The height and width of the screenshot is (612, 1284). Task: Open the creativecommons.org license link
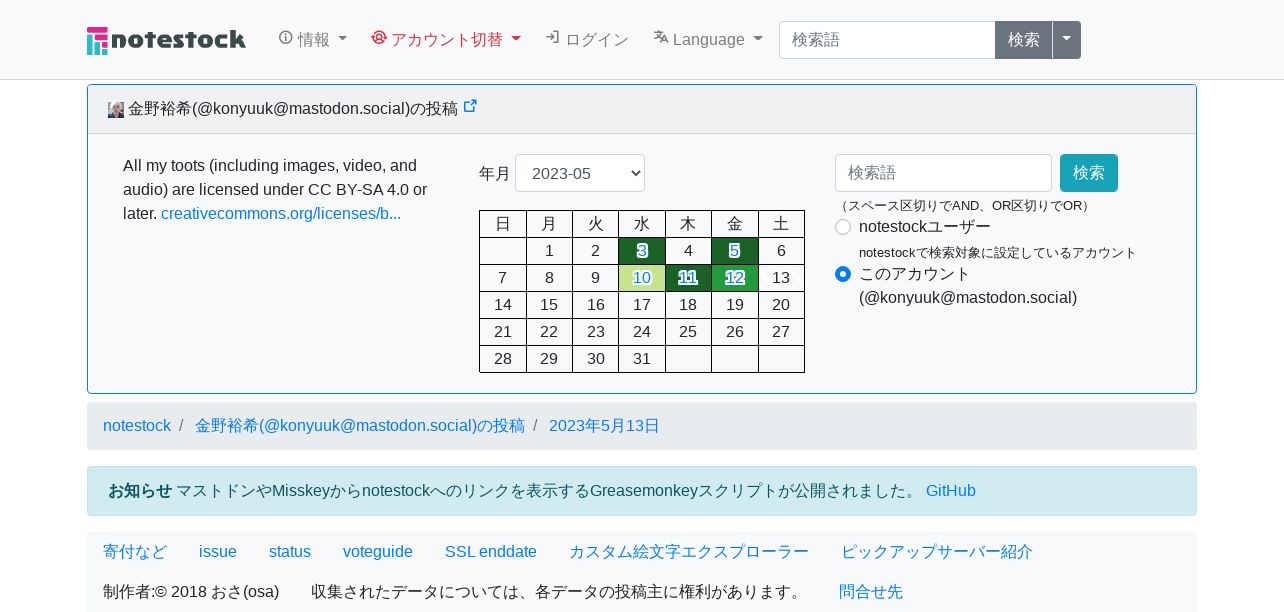point(281,213)
